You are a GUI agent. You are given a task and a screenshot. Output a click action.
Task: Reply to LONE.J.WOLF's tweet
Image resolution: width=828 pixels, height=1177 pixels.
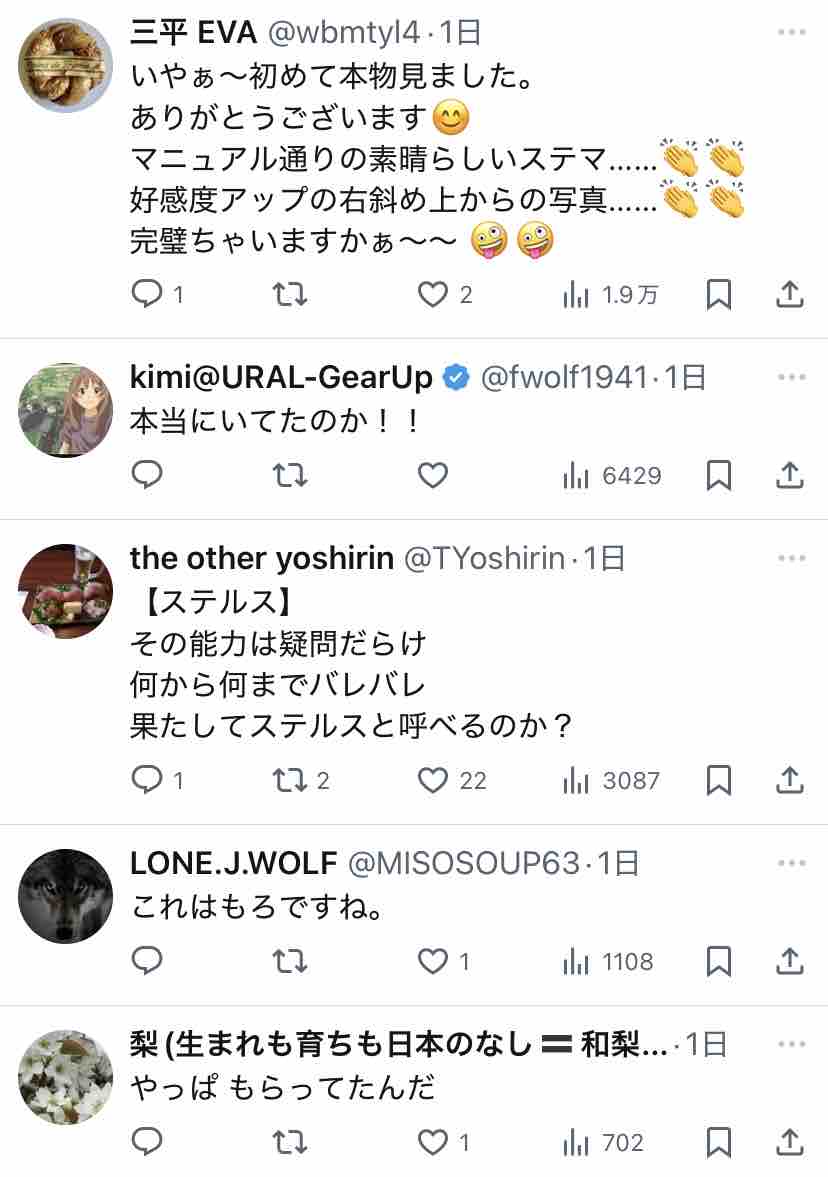(147, 962)
